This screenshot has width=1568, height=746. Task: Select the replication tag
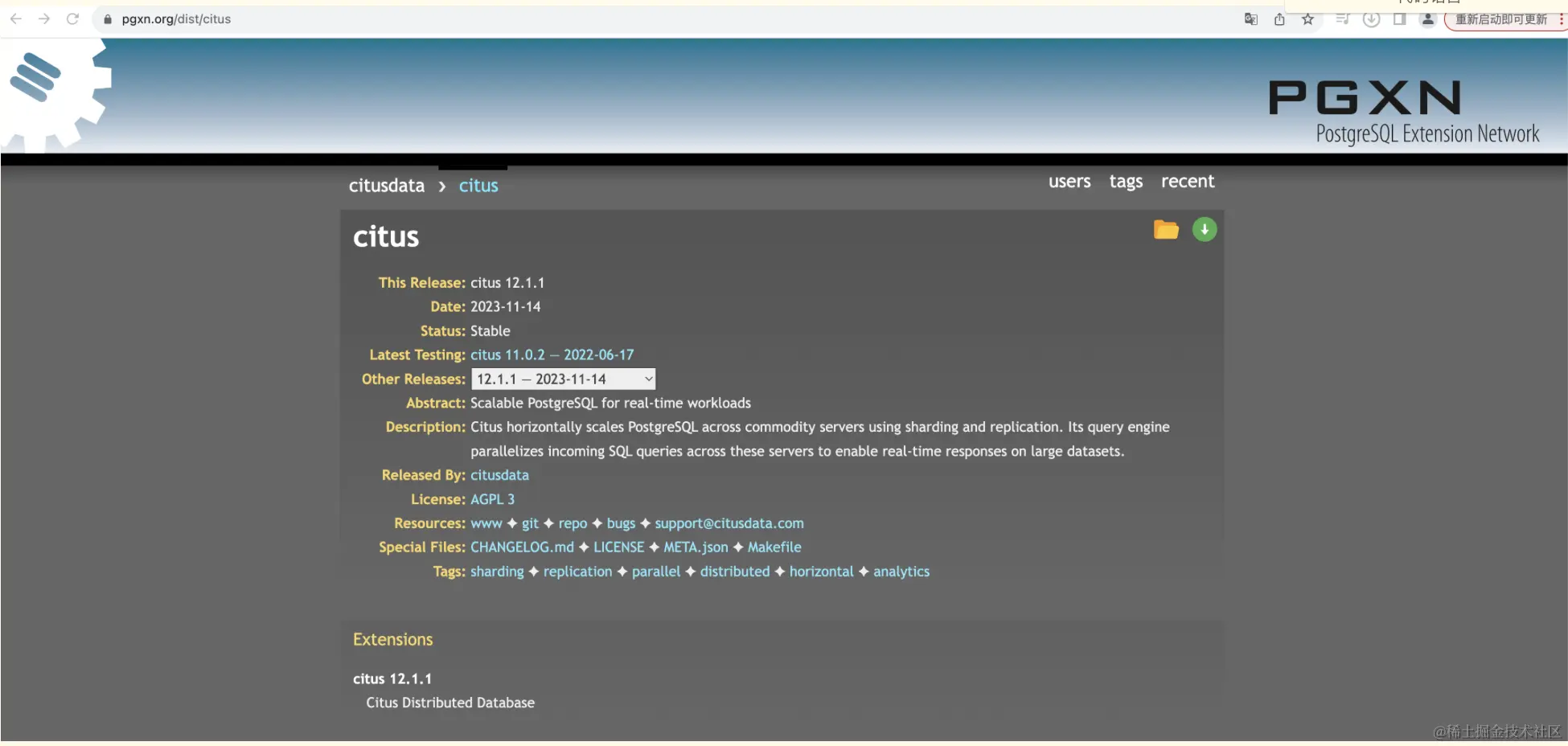pyautogui.click(x=577, y=572)
